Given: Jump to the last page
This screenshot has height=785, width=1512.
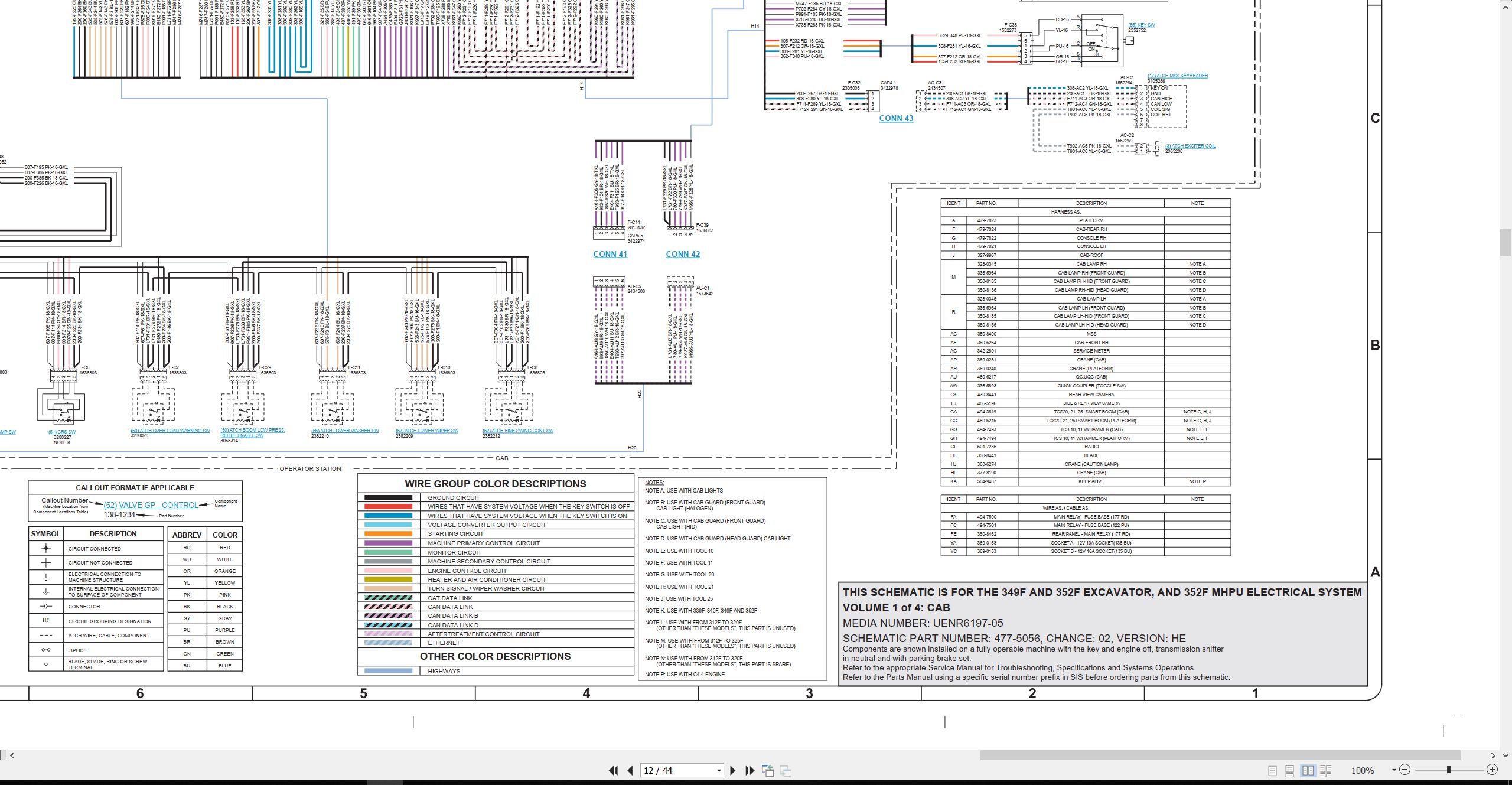Looking at the screenshot, I should pyautogui.click(x=750, y=770).
